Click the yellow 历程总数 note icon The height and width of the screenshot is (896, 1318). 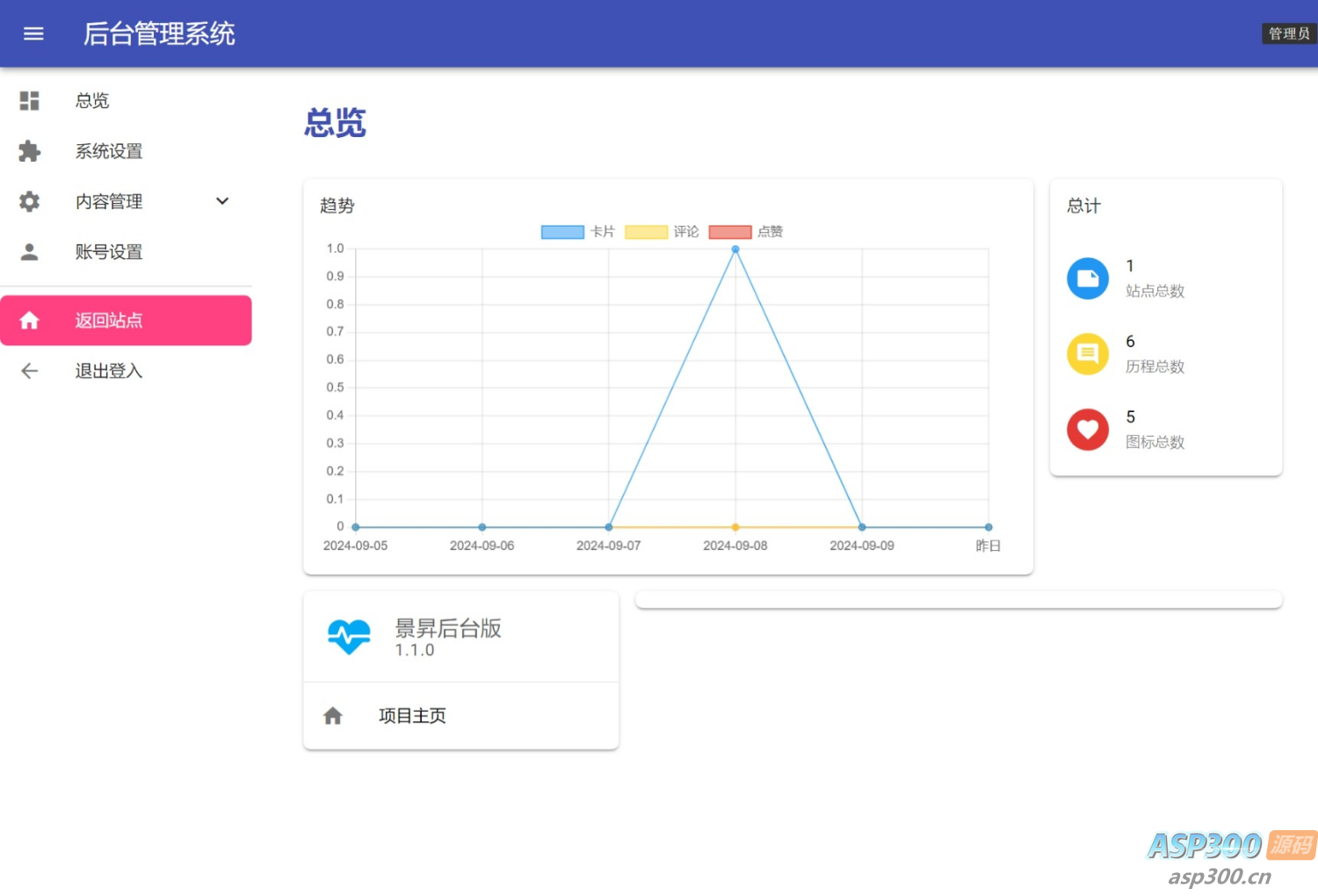click(1088, 353)
